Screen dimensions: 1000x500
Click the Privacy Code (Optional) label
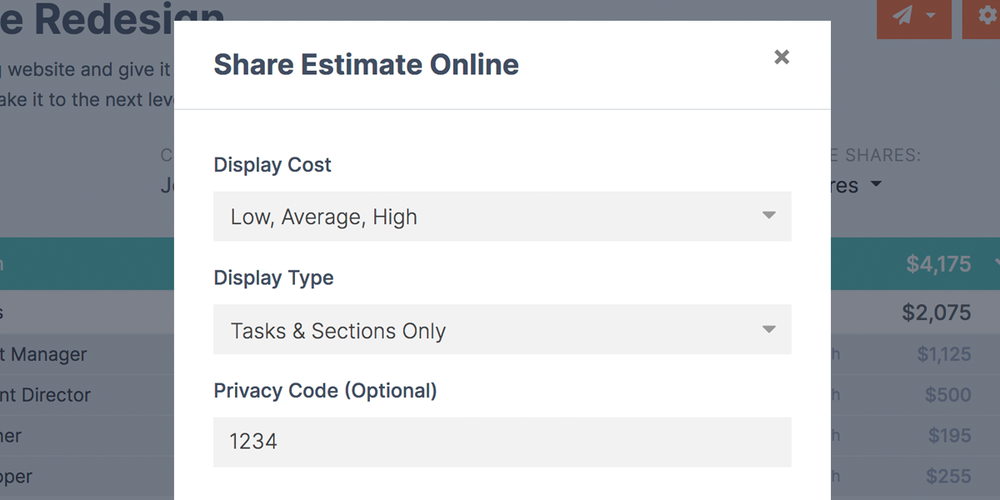(x=325, y=391)
